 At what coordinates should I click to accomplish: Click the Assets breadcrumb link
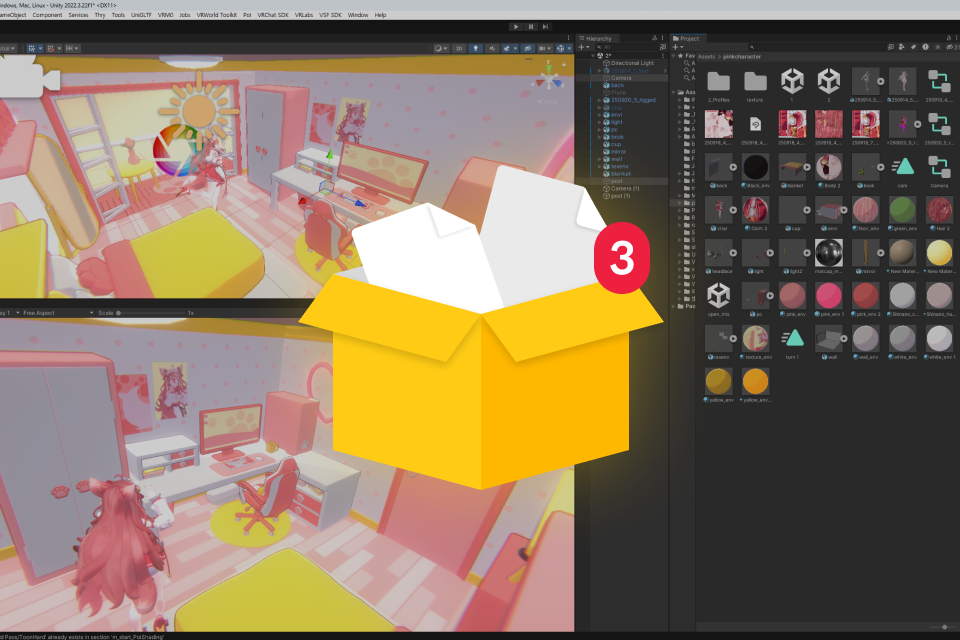click(706, 56)
